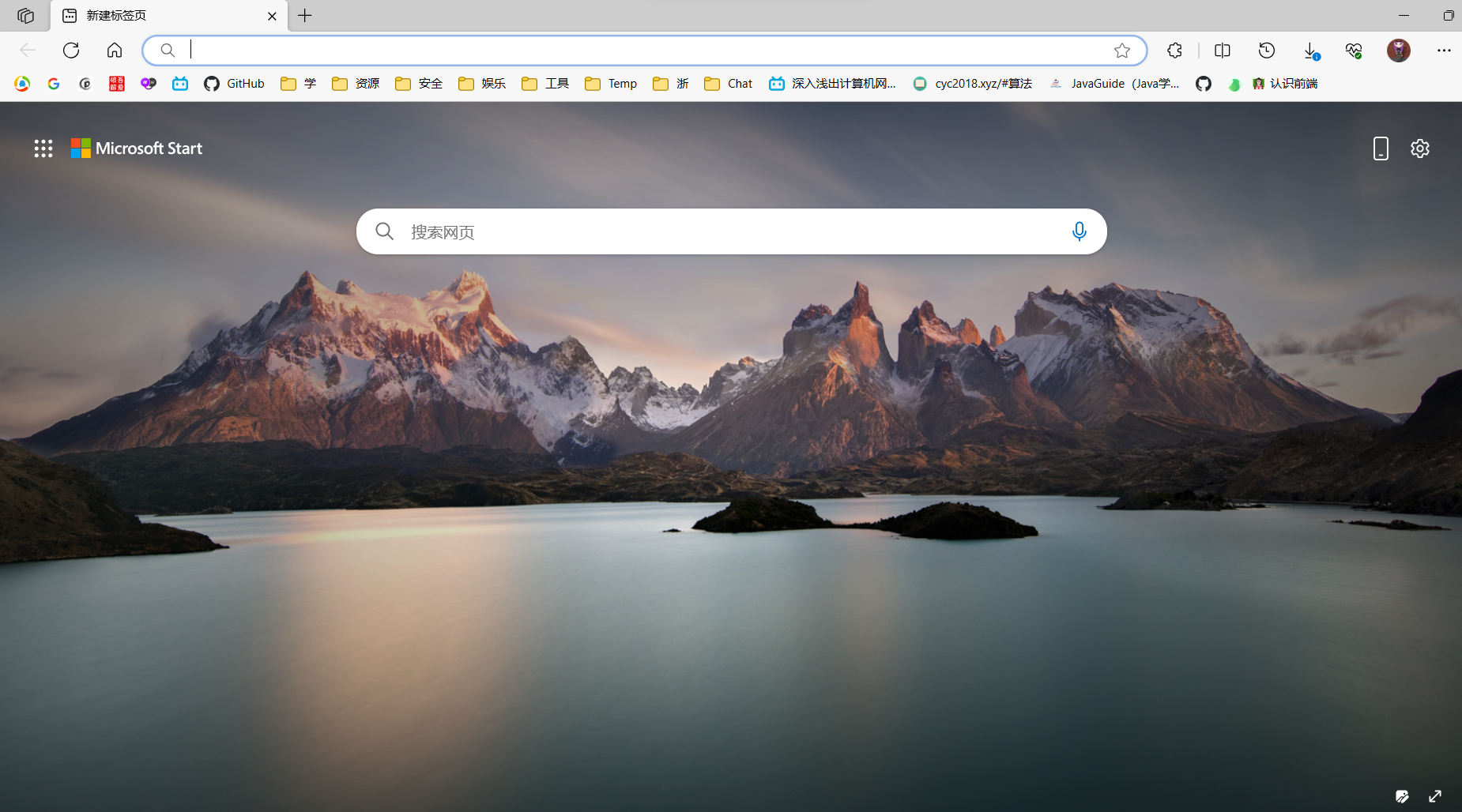Open Settings and more menu

[1444, 51]
